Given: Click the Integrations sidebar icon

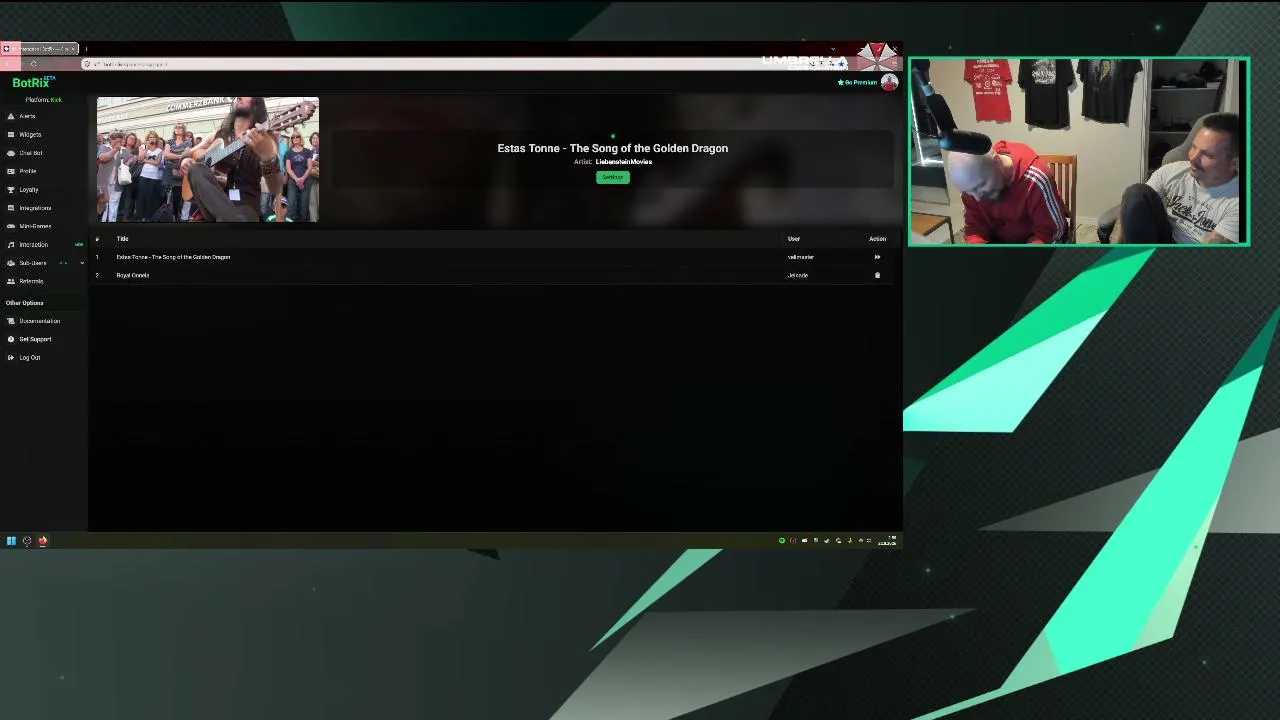Looking at the screenshot, I should point(11,208).
